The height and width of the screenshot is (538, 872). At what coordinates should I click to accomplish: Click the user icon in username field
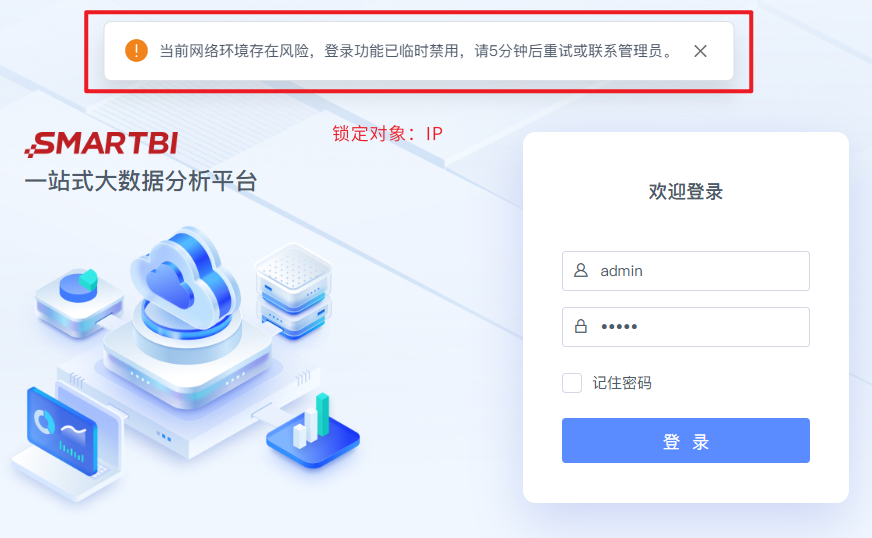tap(581, 270)
